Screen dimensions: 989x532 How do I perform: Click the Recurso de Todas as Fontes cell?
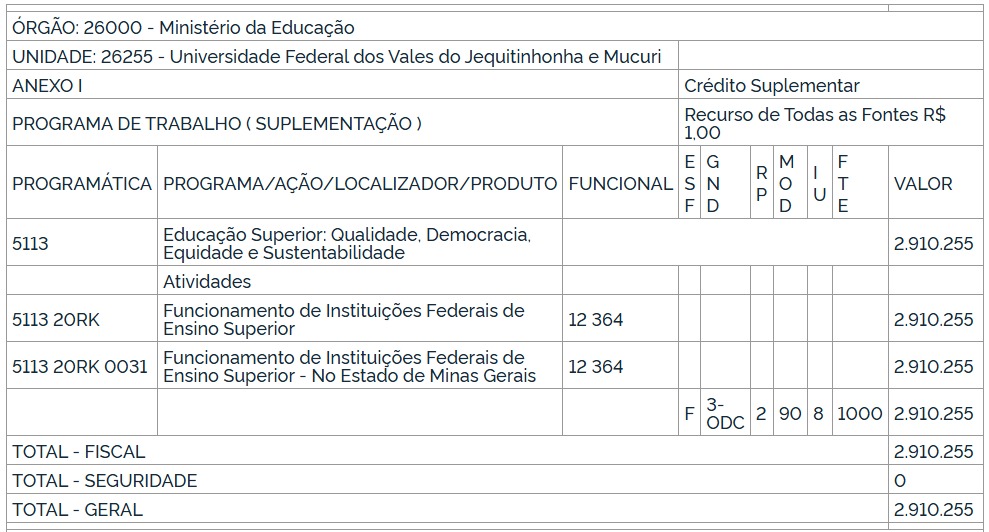[815, 123]
